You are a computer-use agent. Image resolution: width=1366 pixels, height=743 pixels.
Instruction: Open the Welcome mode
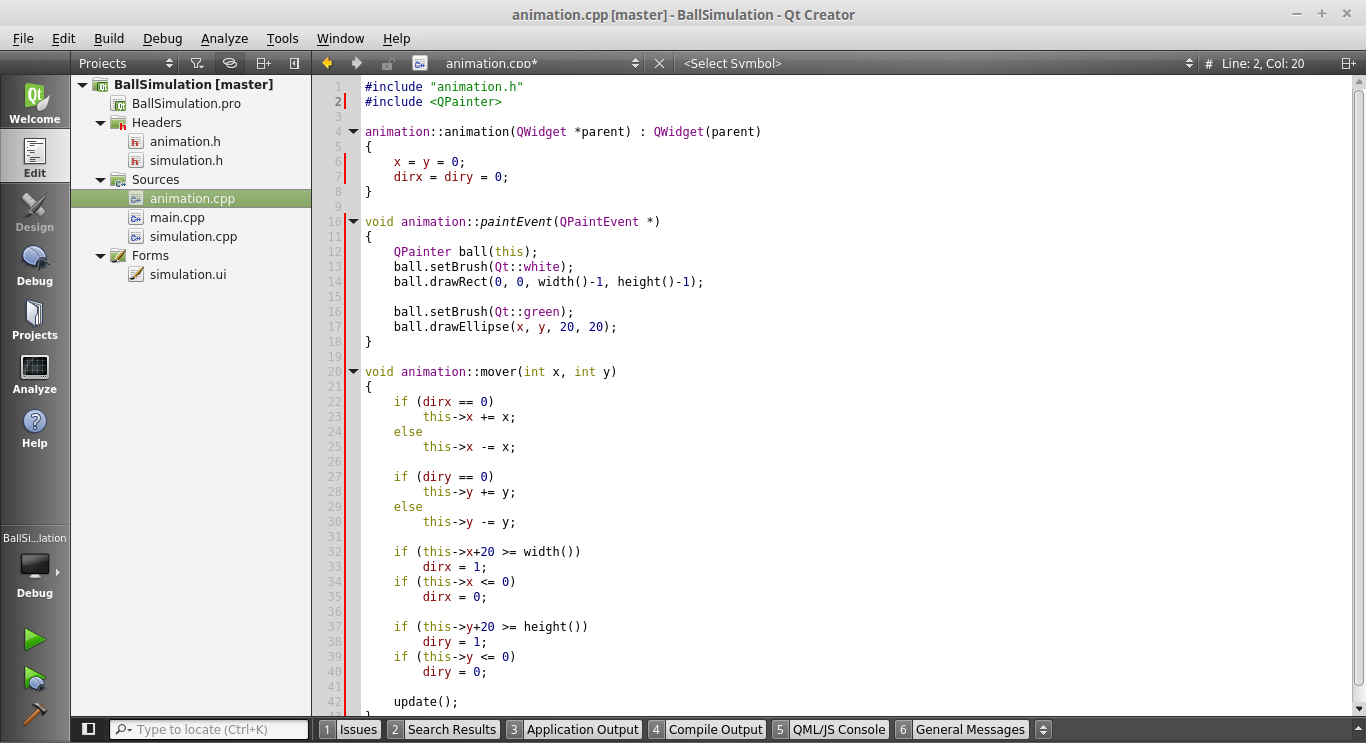coord(35,103)
